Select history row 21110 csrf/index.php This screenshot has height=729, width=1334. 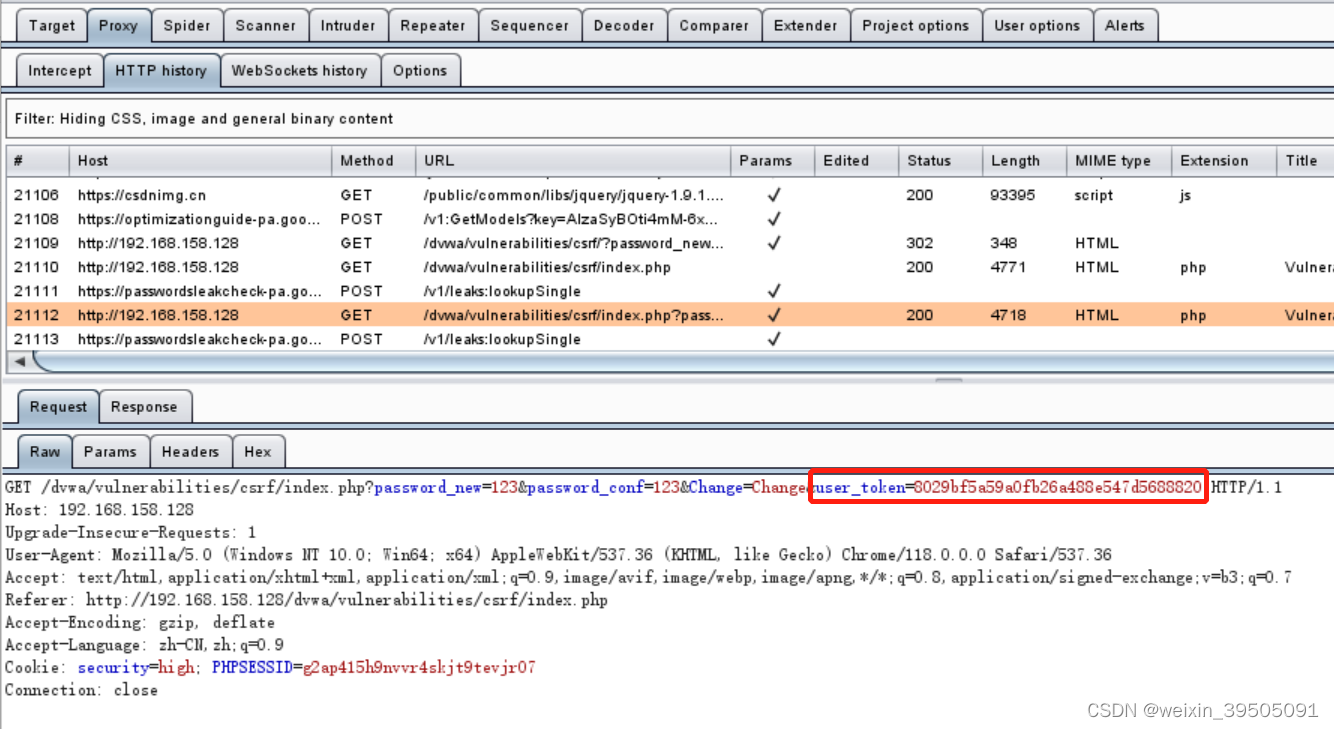(x=669, y=267)
